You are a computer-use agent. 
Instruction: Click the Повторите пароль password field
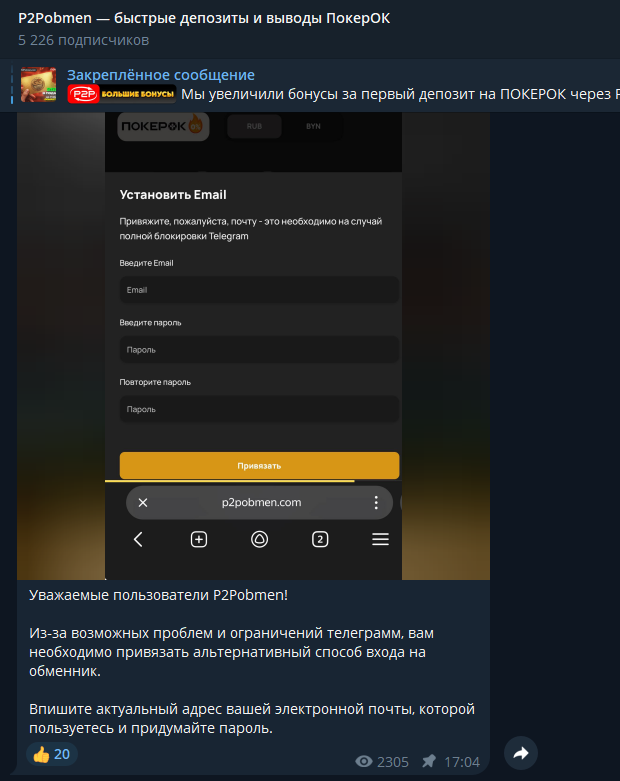coord(259,409)
